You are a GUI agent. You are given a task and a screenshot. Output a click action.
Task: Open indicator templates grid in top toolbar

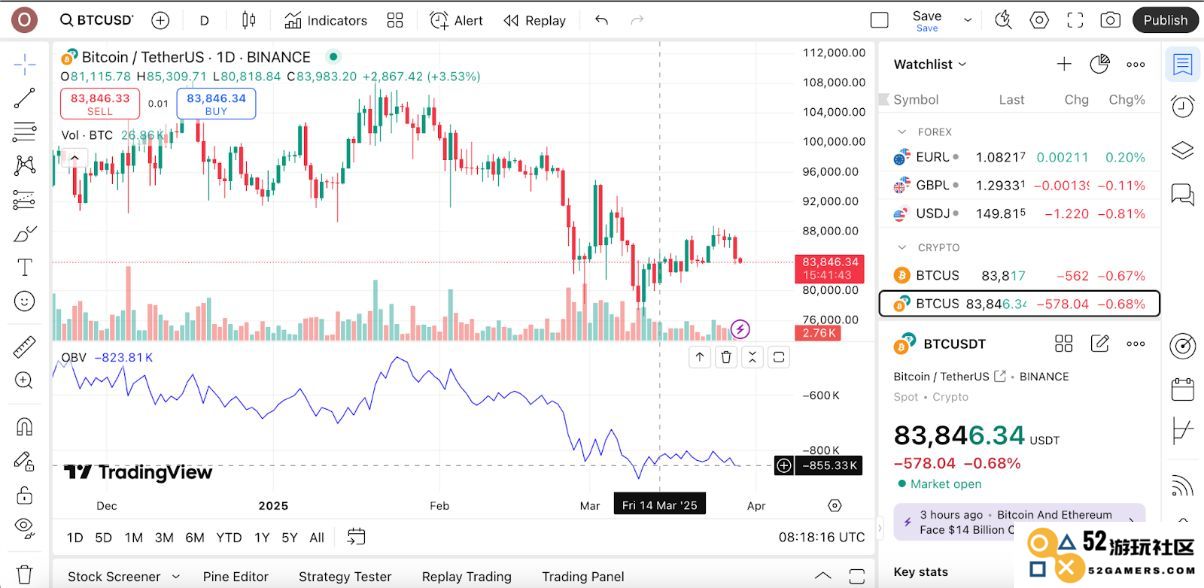395,20
